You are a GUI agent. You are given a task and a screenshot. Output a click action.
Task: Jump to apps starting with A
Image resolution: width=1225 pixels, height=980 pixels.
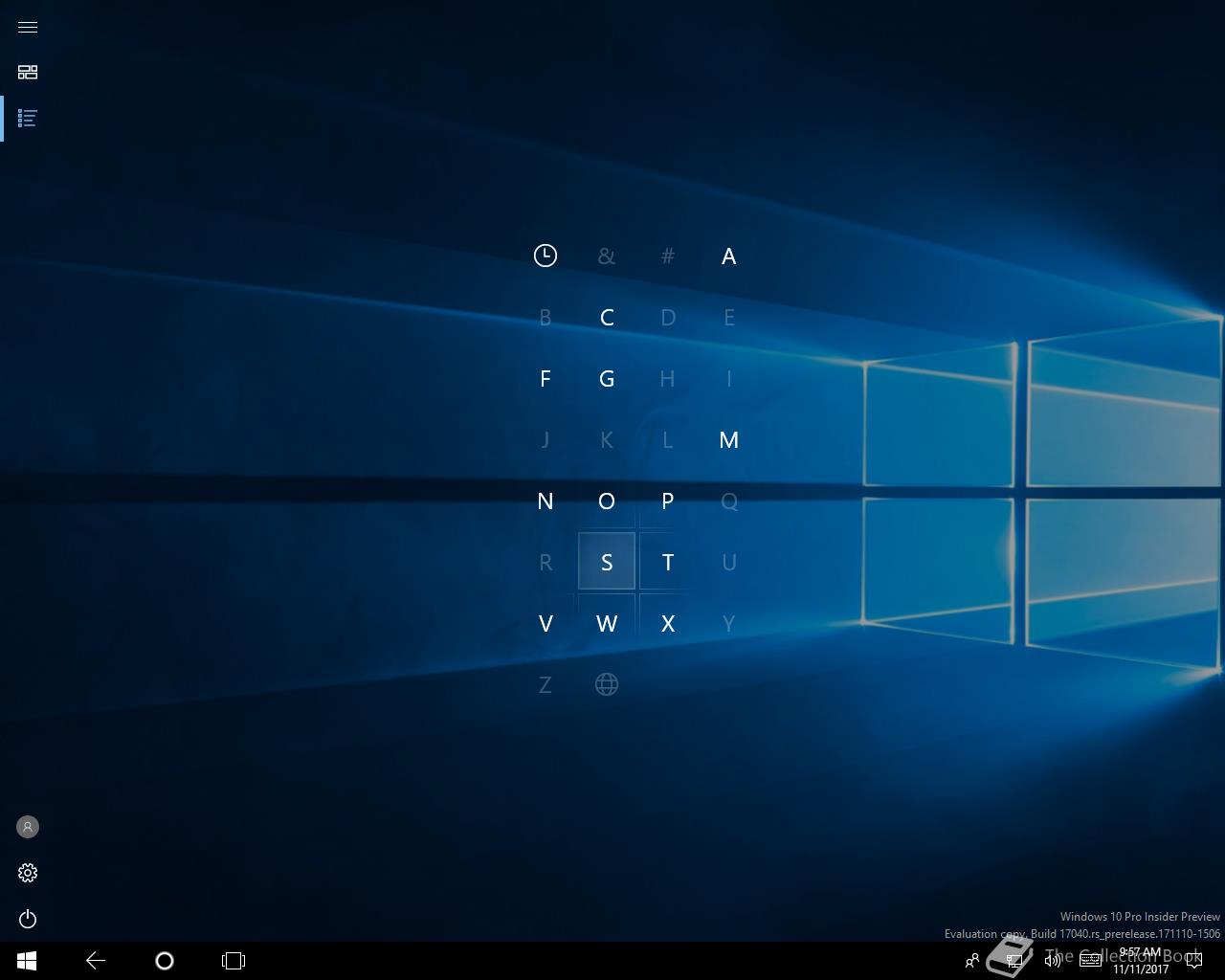click(x=729, y=256)
